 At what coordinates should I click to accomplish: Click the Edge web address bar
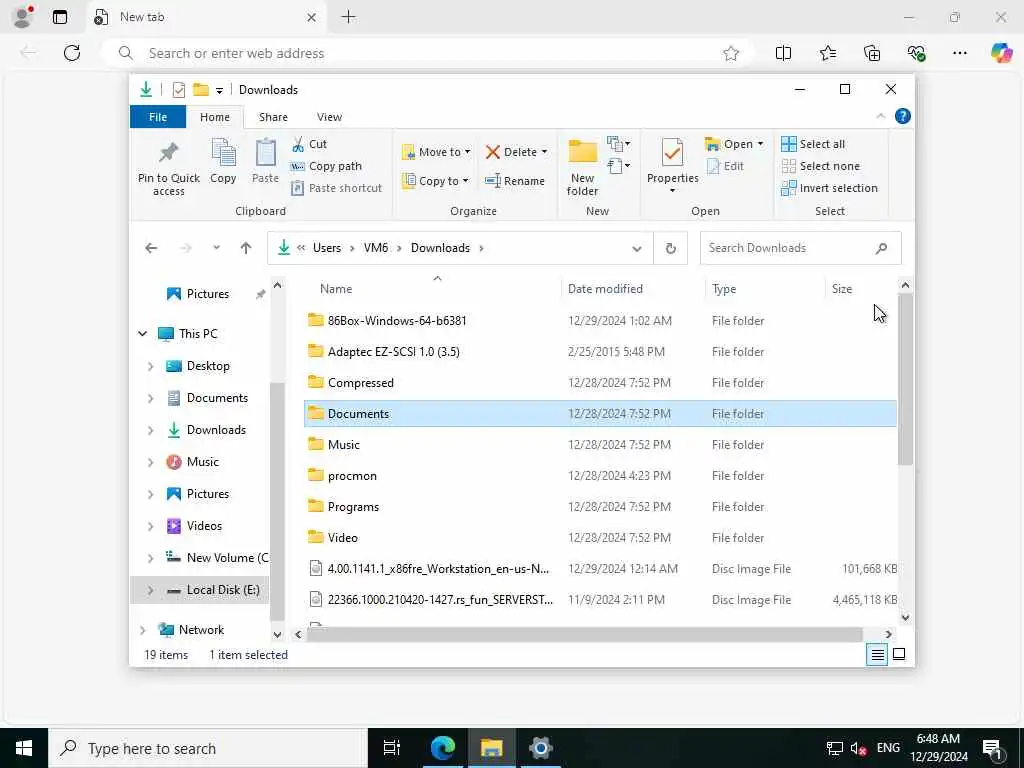tap(428, 54)
